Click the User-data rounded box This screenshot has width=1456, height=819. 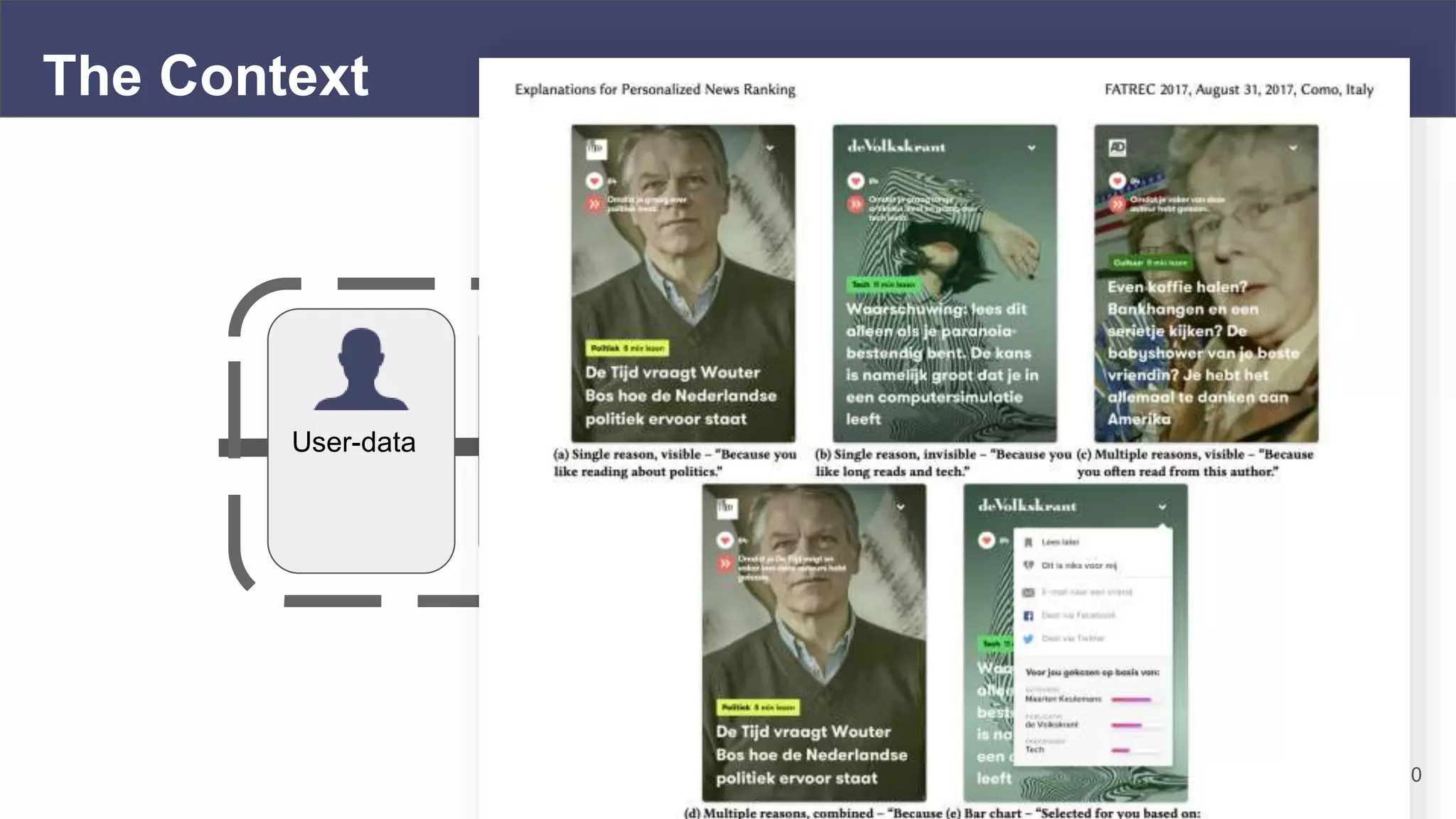coord(361,441)
